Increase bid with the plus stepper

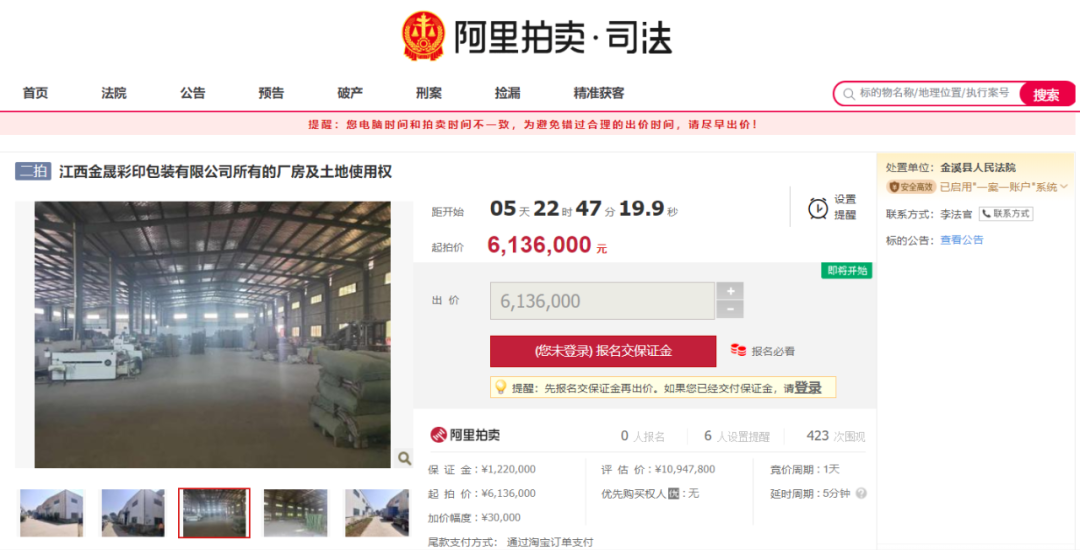[730, 290]
